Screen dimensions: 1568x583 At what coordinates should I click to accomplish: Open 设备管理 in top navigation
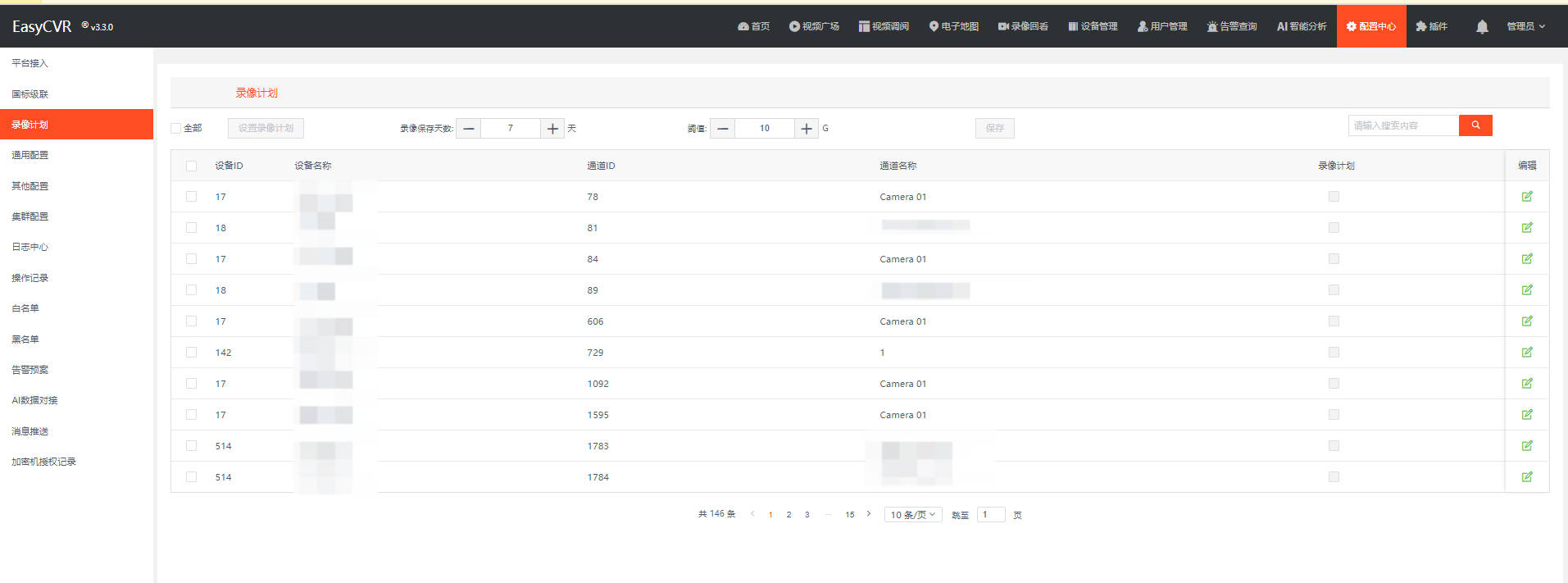(x=1093, y=27)
